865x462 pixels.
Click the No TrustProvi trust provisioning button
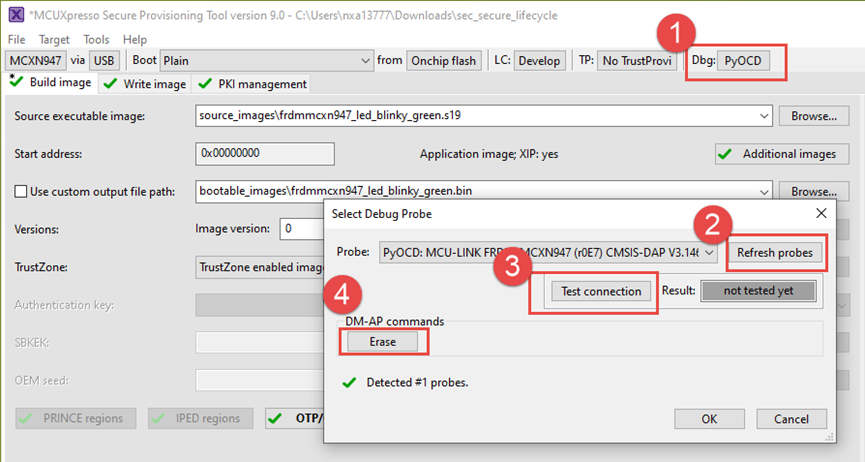tap(637, 61)
